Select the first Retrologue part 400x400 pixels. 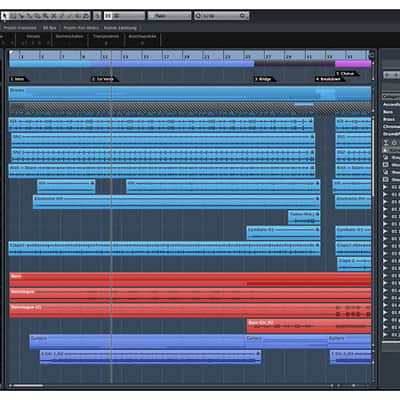190,295
